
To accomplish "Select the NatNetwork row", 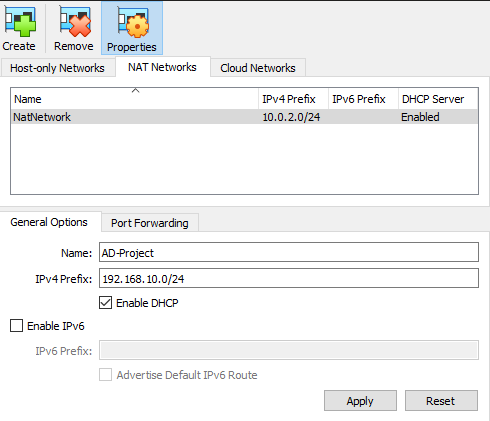I will coord(245,117).
